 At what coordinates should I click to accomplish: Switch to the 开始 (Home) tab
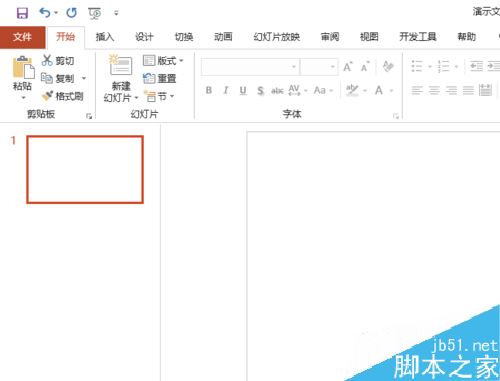click(65, 37)
